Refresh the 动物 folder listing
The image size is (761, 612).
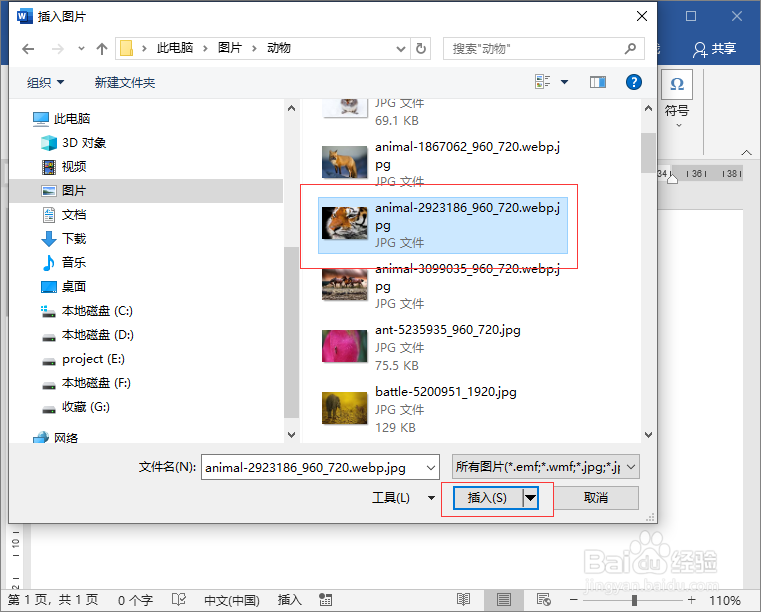click(x=421, y=49)
